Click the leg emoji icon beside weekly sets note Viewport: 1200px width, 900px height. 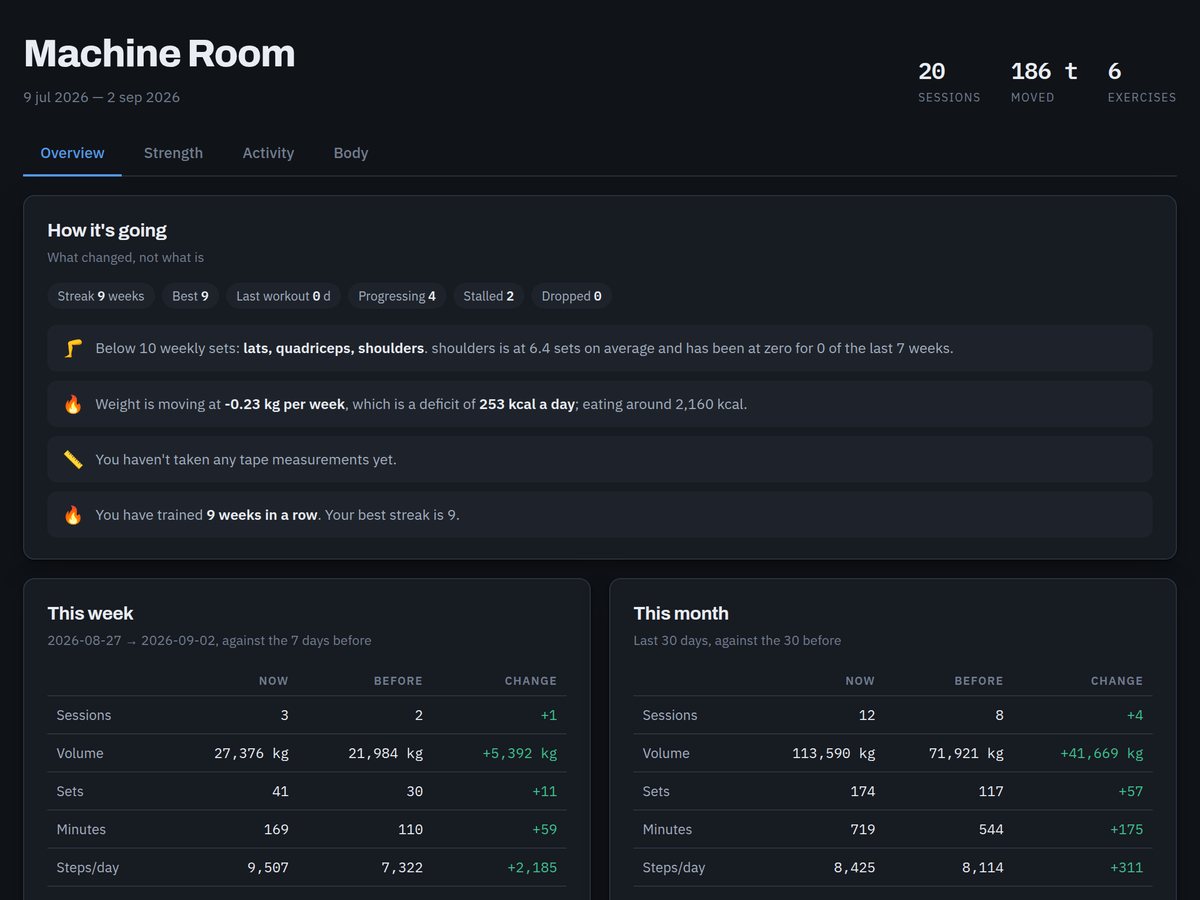[73, 348]
